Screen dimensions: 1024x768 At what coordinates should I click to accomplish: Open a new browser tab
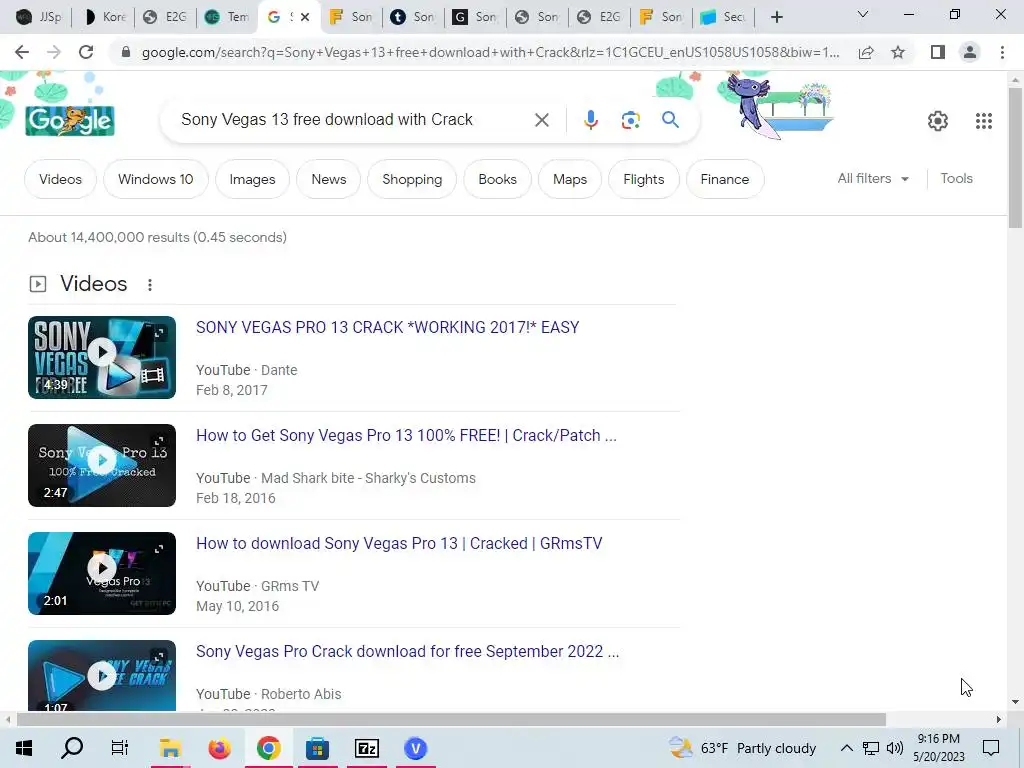pos(776,17)
